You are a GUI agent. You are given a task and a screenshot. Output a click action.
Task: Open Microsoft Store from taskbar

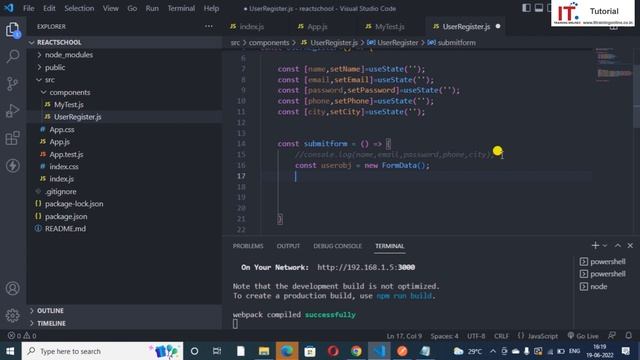click(x=310, y=351)
